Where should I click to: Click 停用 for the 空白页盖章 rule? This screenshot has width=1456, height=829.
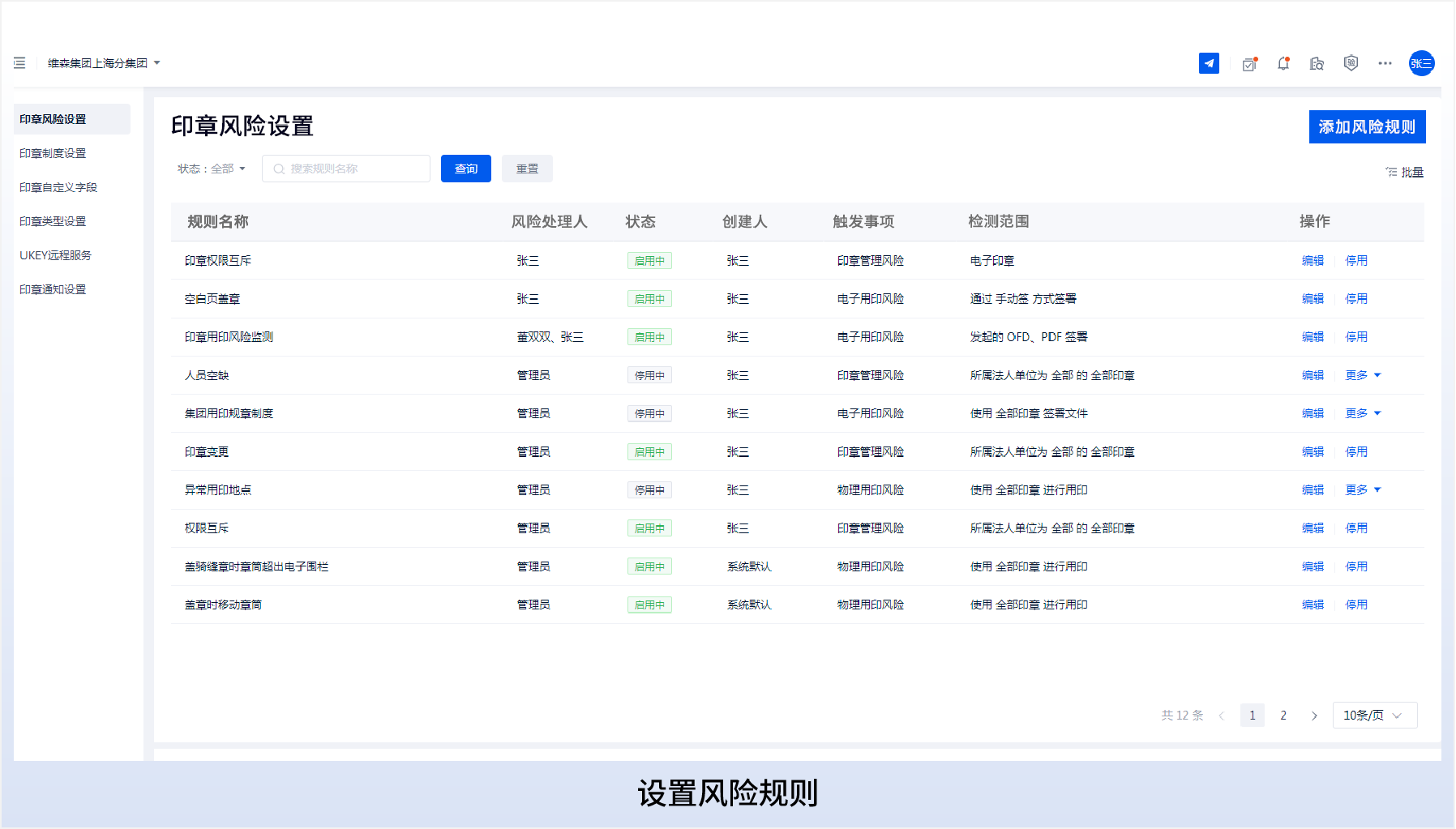pos(1356,299)
